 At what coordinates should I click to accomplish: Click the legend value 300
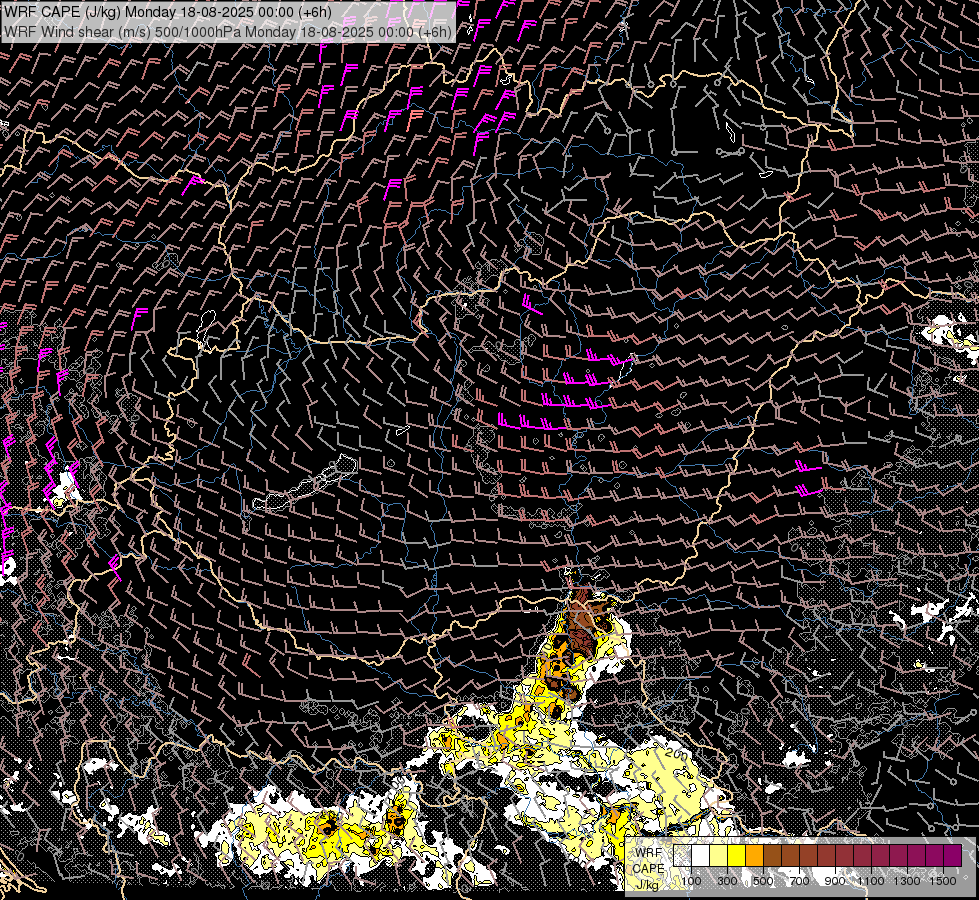coord(727,881)
